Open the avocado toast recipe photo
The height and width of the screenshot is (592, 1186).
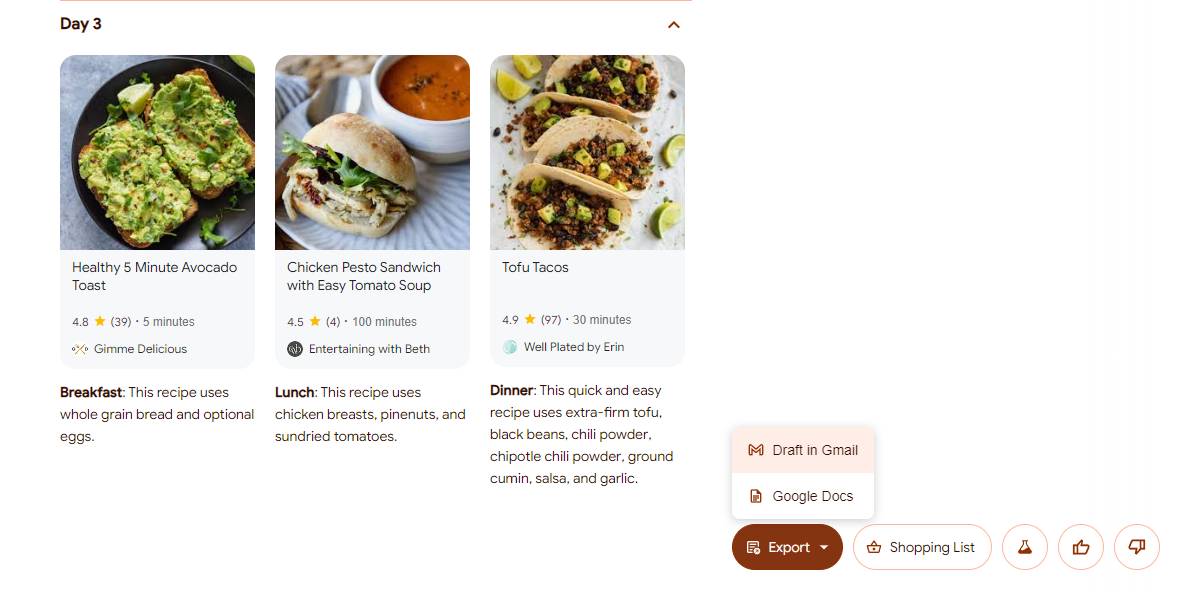click(x=157, y=152)
